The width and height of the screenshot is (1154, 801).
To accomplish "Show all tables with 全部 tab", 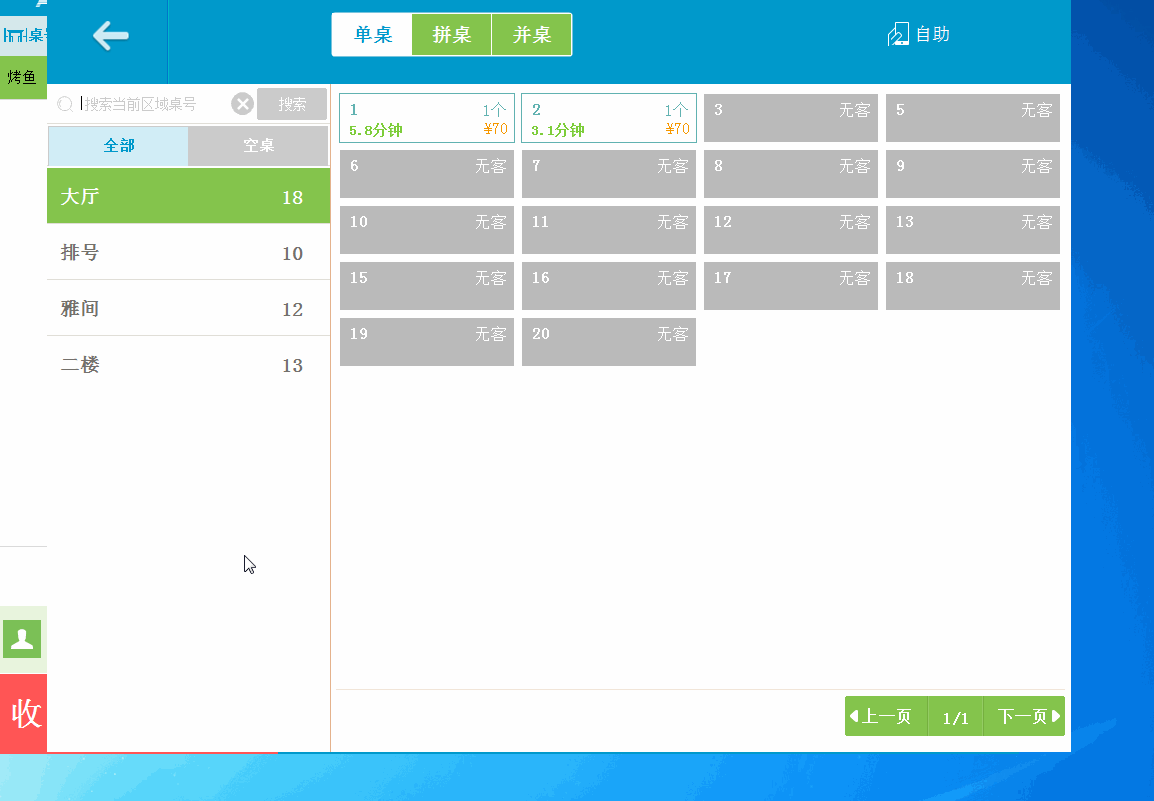I will (118, 146).
